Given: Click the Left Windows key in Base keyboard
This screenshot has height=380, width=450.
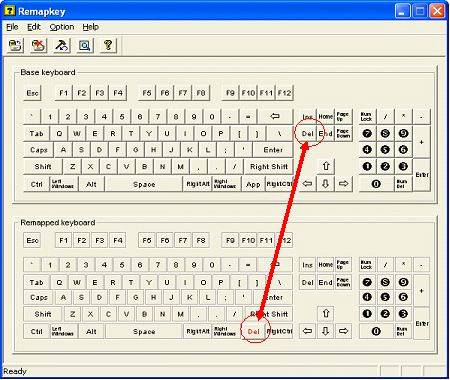Looking at the screenshot, I should click(63, 184).
